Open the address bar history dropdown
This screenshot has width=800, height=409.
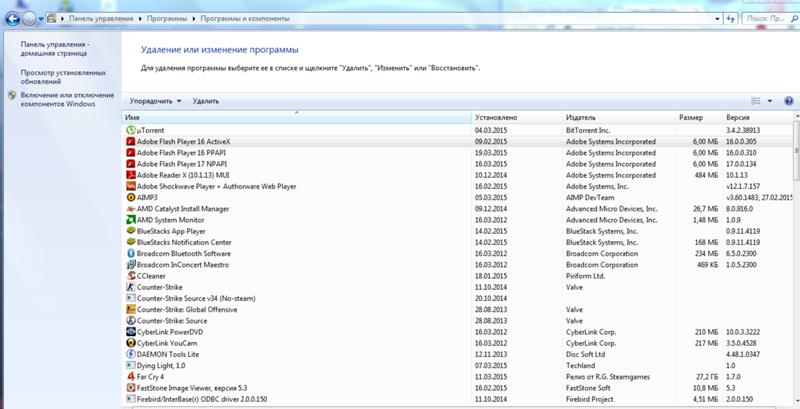point(717,19)
